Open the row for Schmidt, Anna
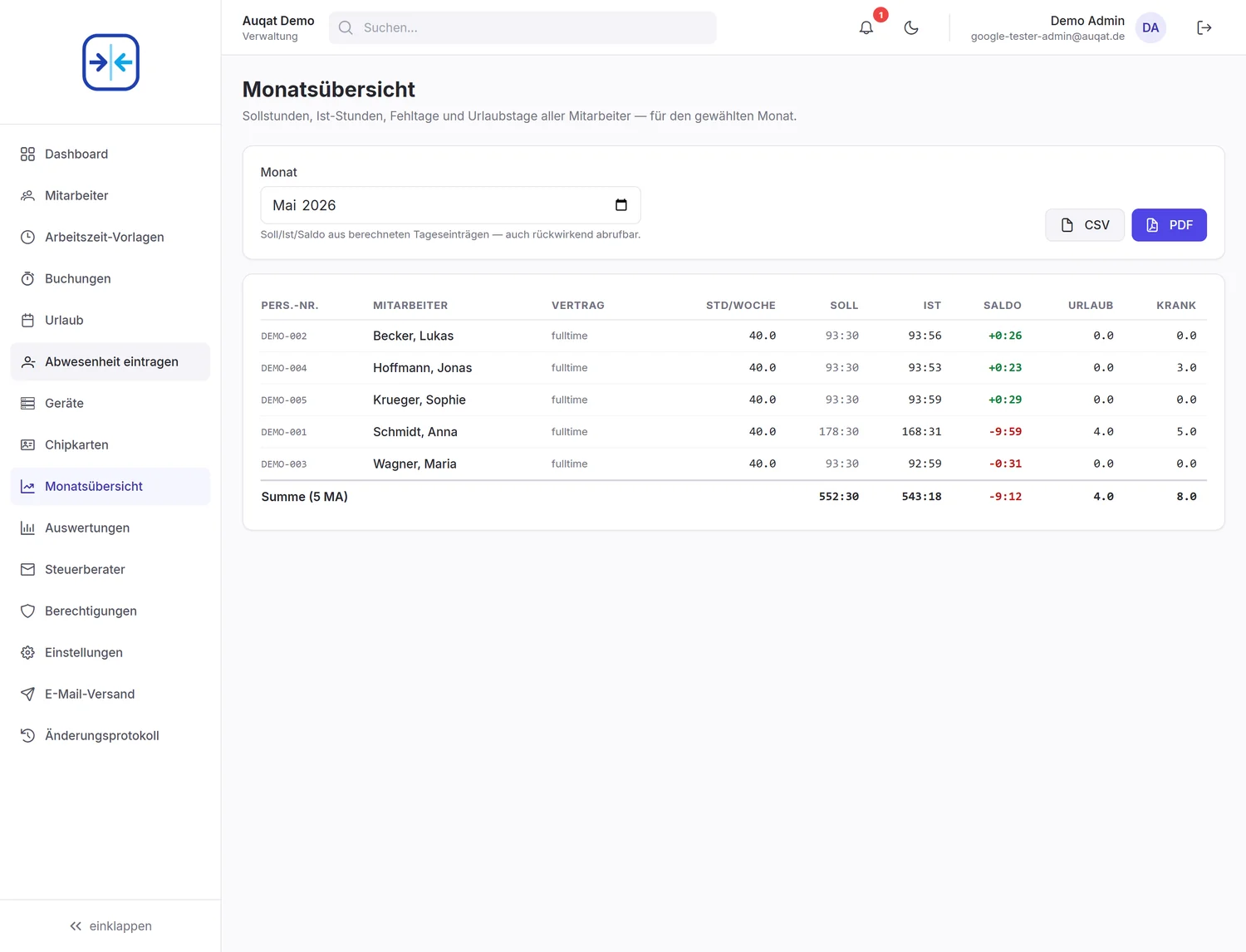1246x952 pixels. [x=733, y=432]
